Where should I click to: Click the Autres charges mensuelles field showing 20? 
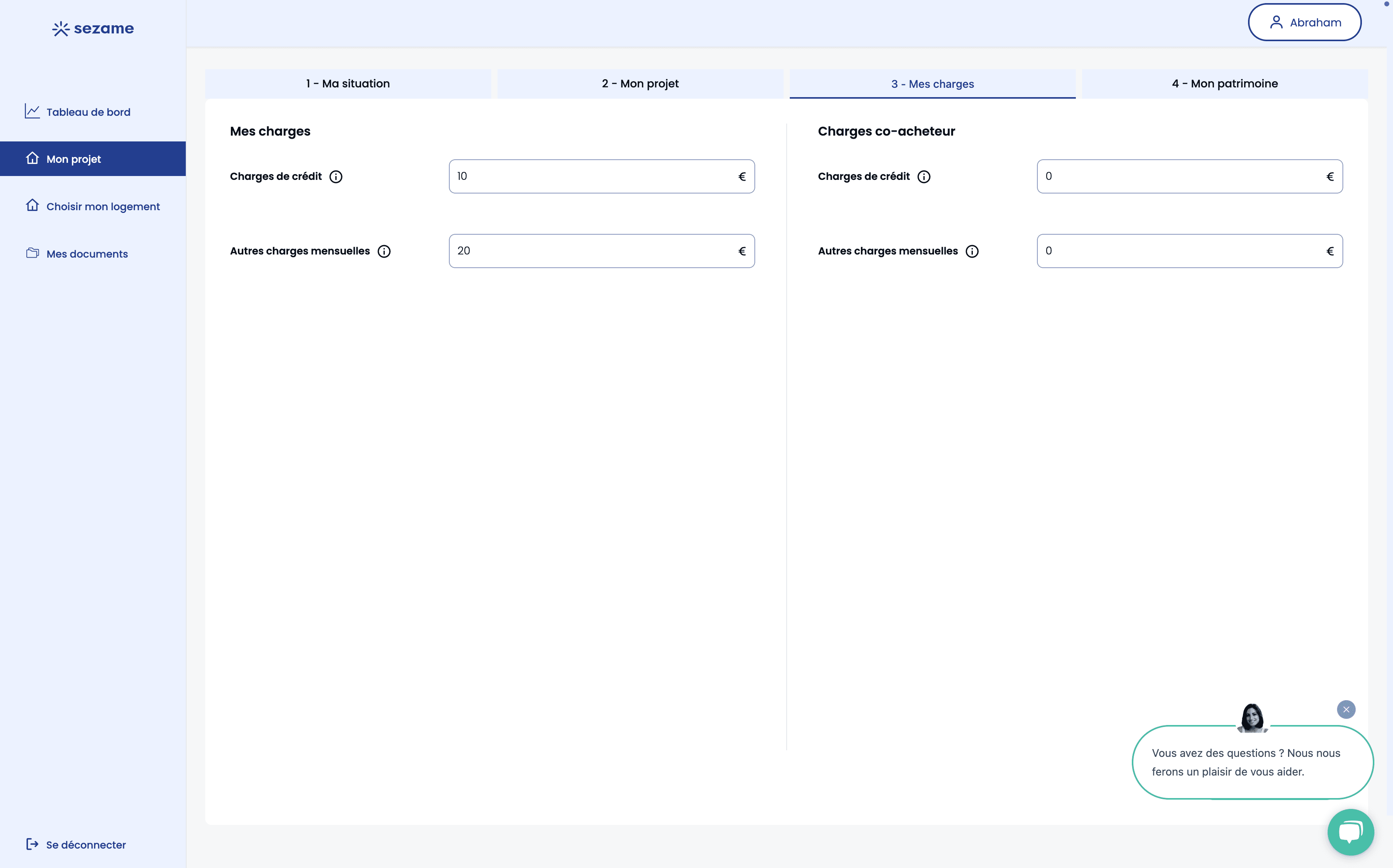[x=601, y=251]
